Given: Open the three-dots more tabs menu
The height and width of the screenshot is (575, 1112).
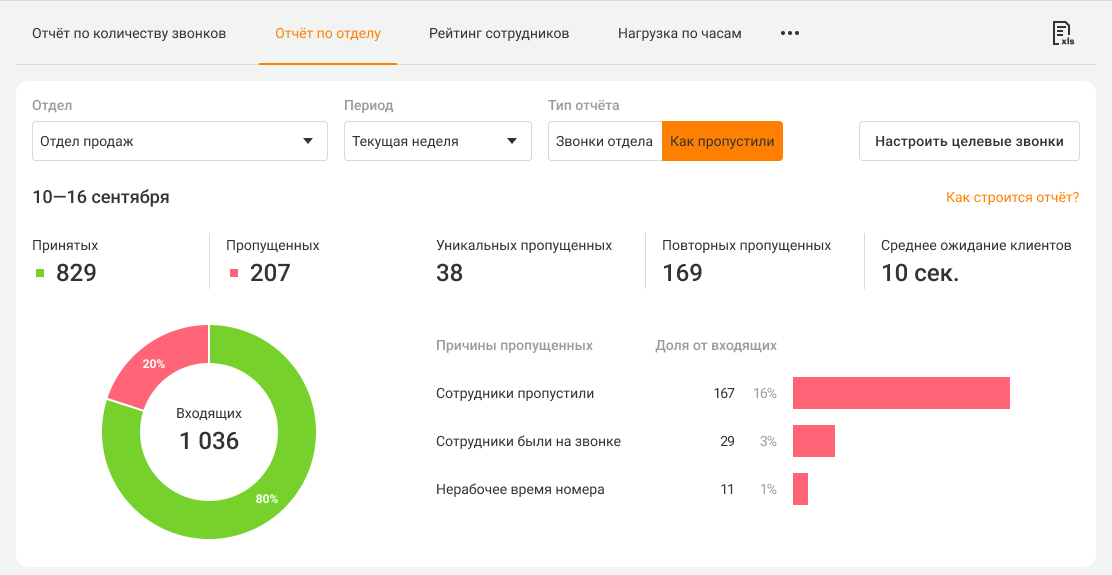Looking at the screenshot, I should (790, 33).
